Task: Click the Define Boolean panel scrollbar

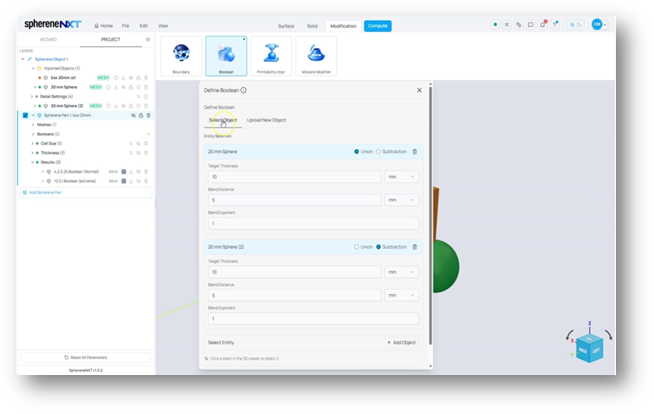Action: tap(430, 215)
